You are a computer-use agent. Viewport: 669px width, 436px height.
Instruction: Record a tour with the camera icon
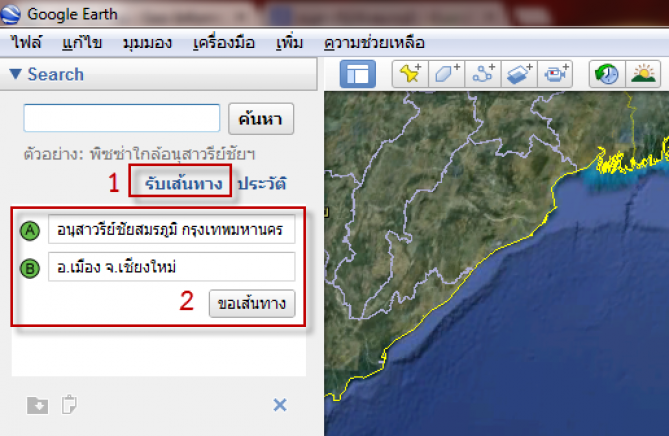coord(555,74)
